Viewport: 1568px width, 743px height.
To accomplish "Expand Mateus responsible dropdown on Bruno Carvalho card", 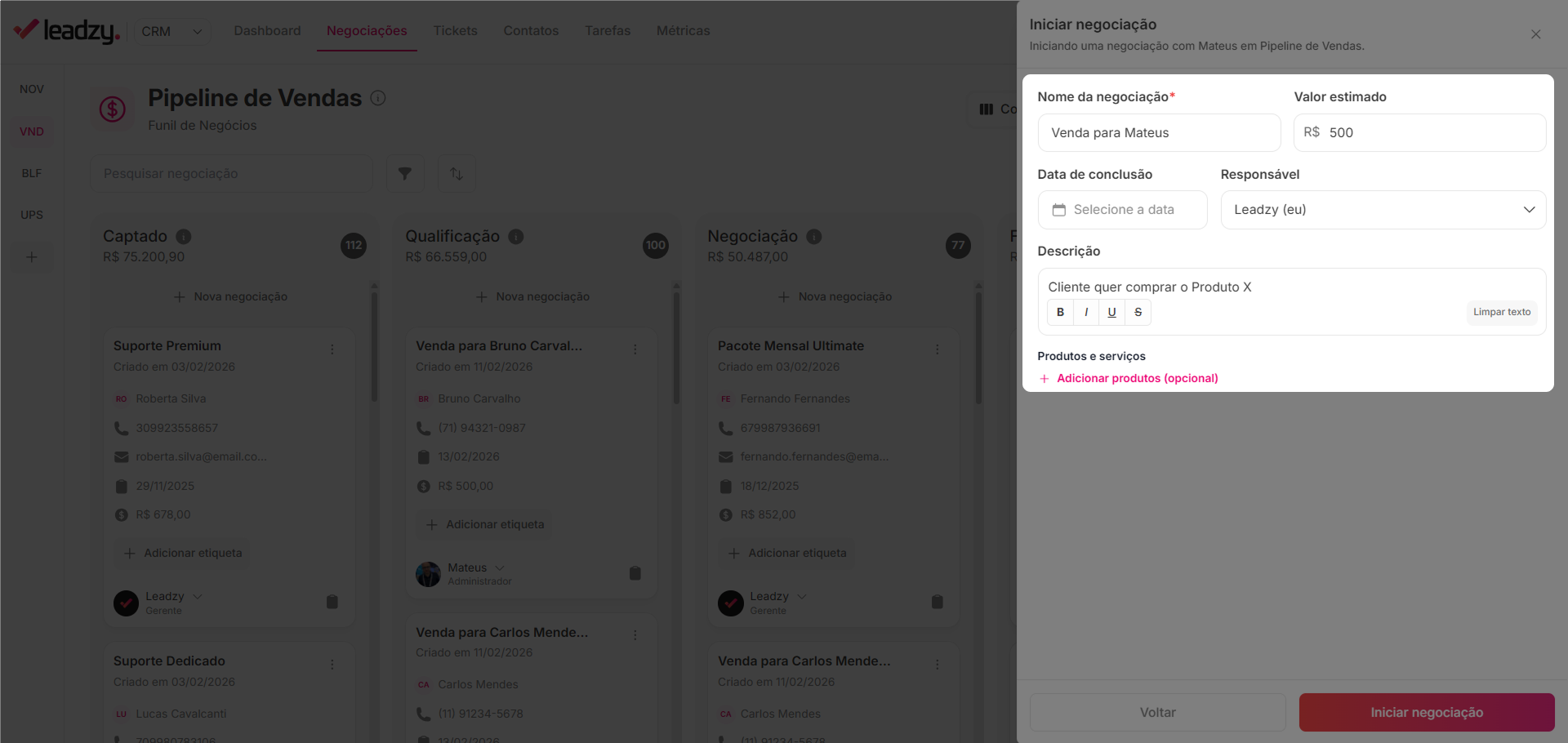I will tap(500, 568).
